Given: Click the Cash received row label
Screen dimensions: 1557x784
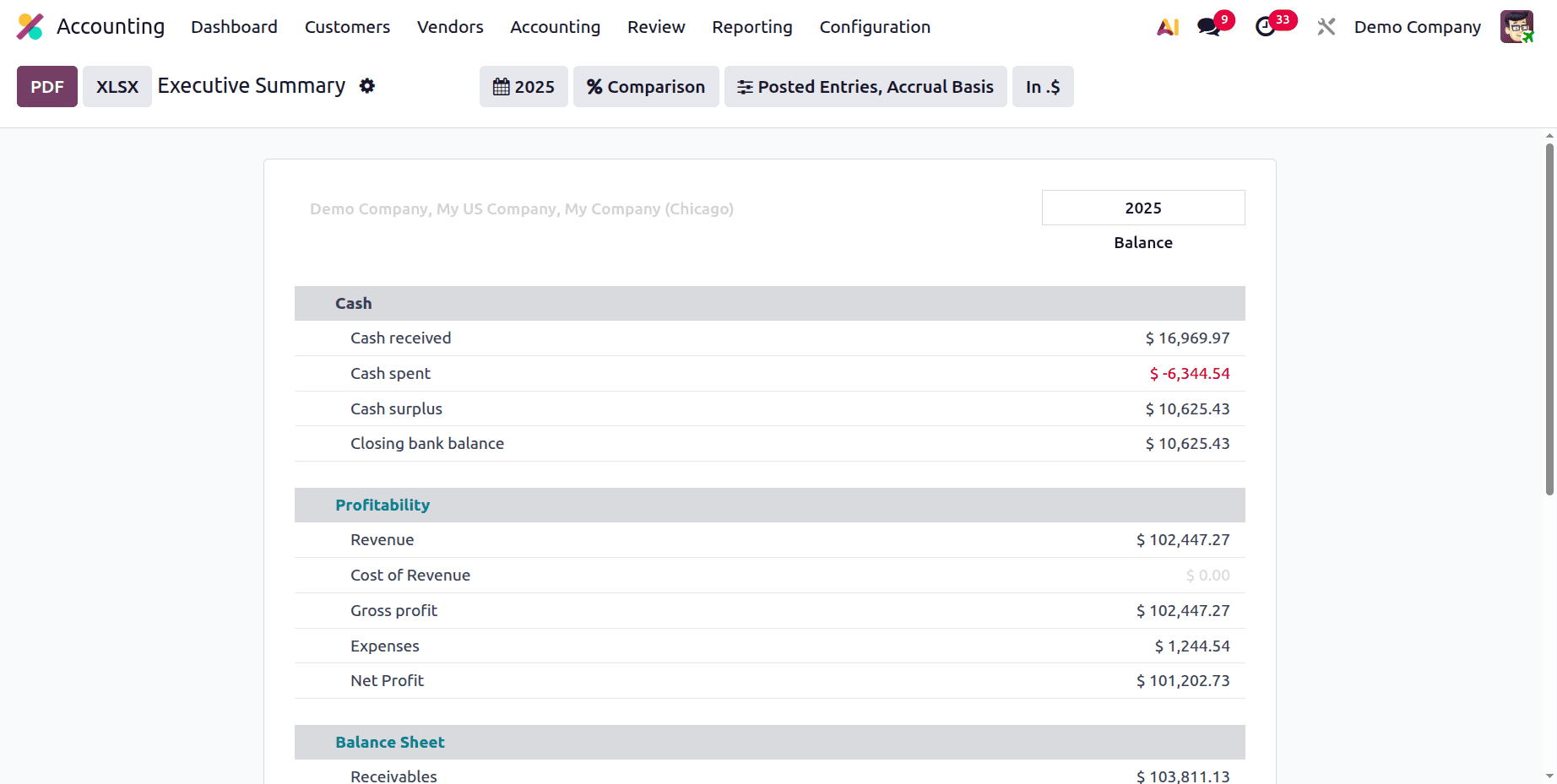Looking at the screenshot, I should pos(401,338).
